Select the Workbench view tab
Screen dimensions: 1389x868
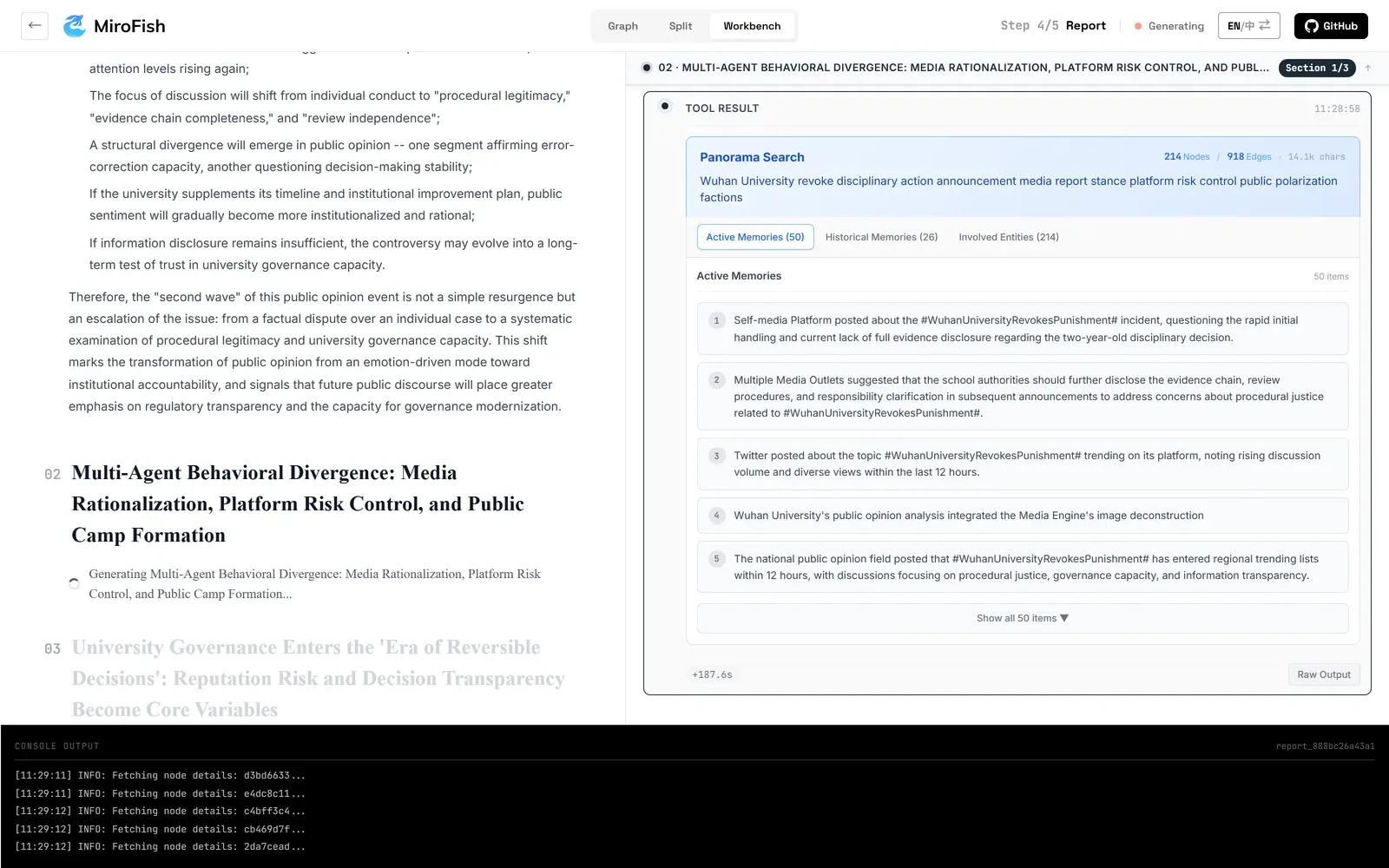tap(752, 26)
